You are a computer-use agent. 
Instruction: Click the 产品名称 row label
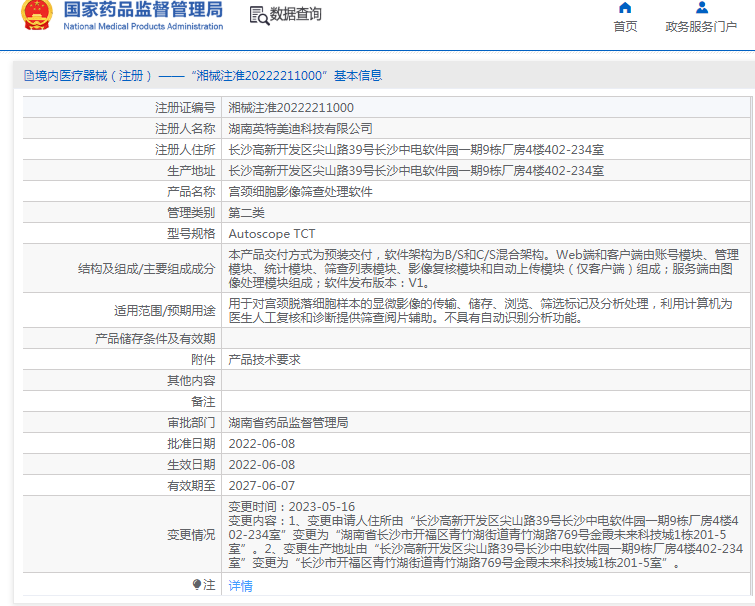click(191, 192)
